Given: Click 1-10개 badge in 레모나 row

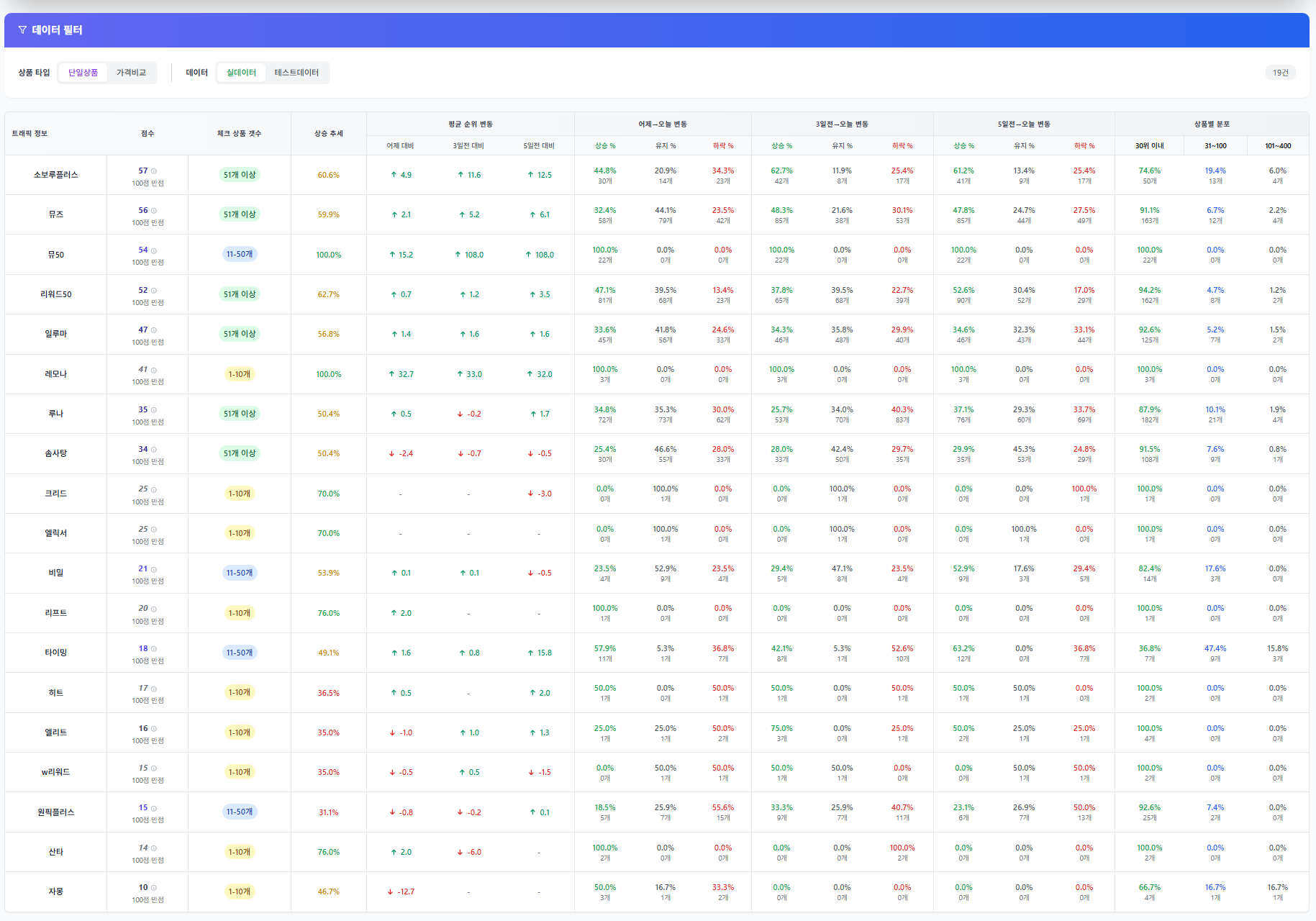Looking at the screenshot, I should pyautogui.click(x=240, y=374).
